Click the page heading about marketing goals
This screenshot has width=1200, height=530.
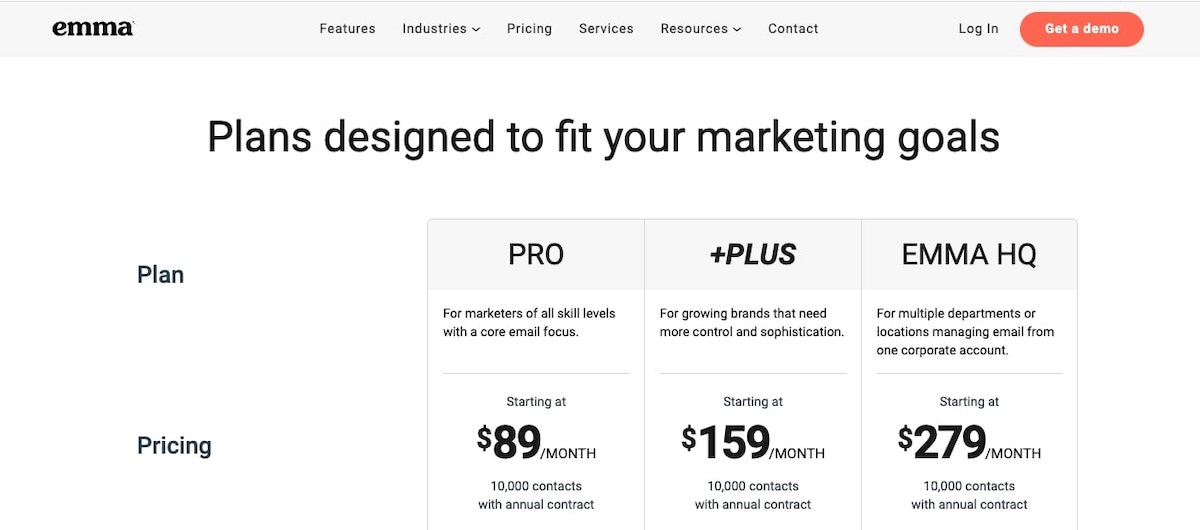click(x=603, y=137)
